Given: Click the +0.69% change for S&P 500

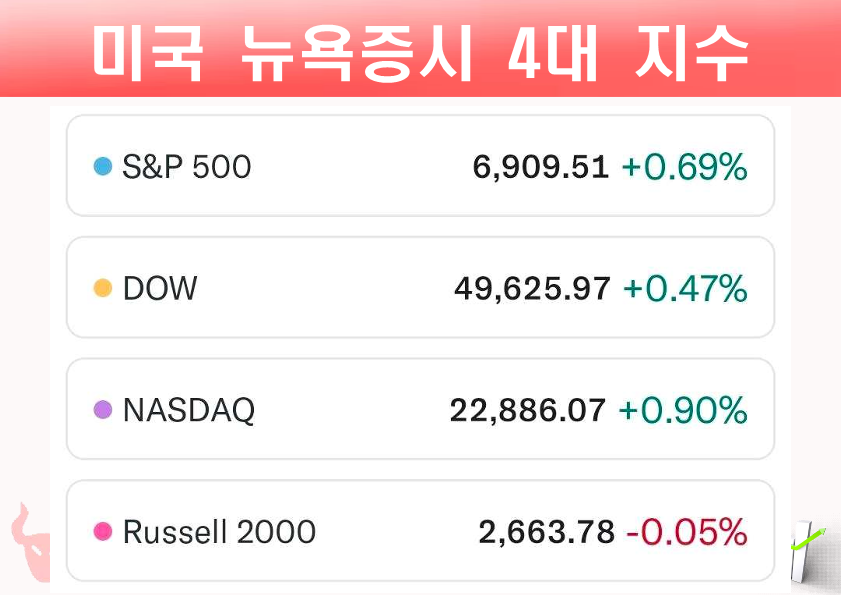Looking at the screenshot, I should coord(685,167).
